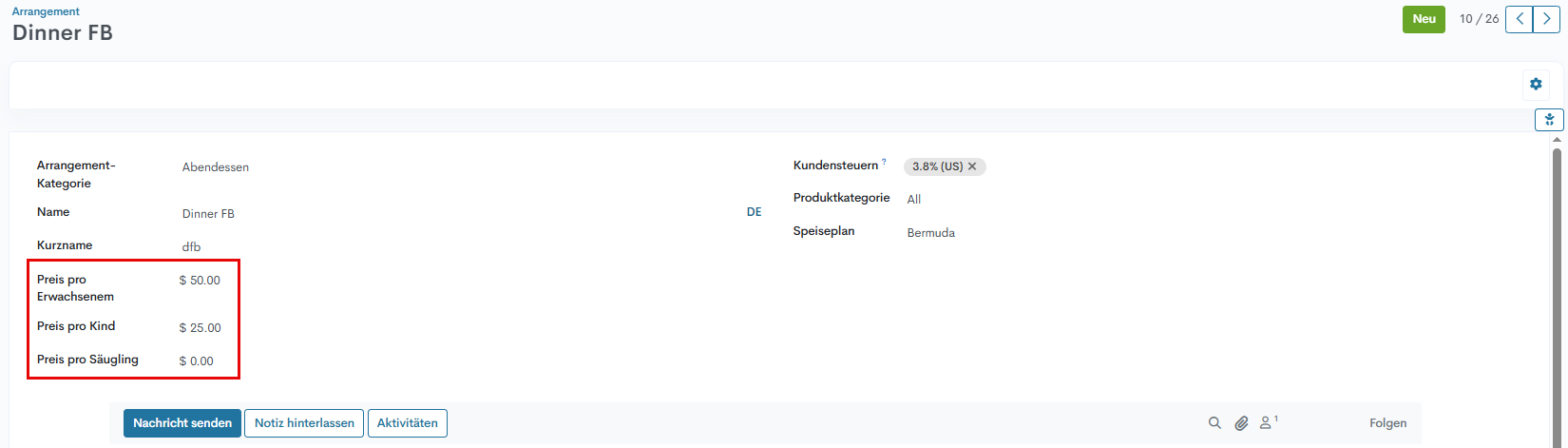
Task: Open the Aktivitäten tab
Action: point(407,423)
